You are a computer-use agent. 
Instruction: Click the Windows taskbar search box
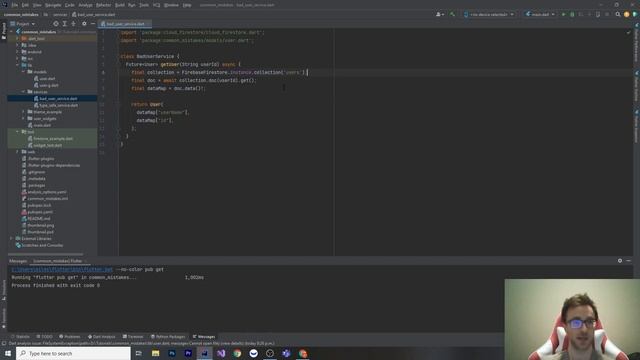73,353
